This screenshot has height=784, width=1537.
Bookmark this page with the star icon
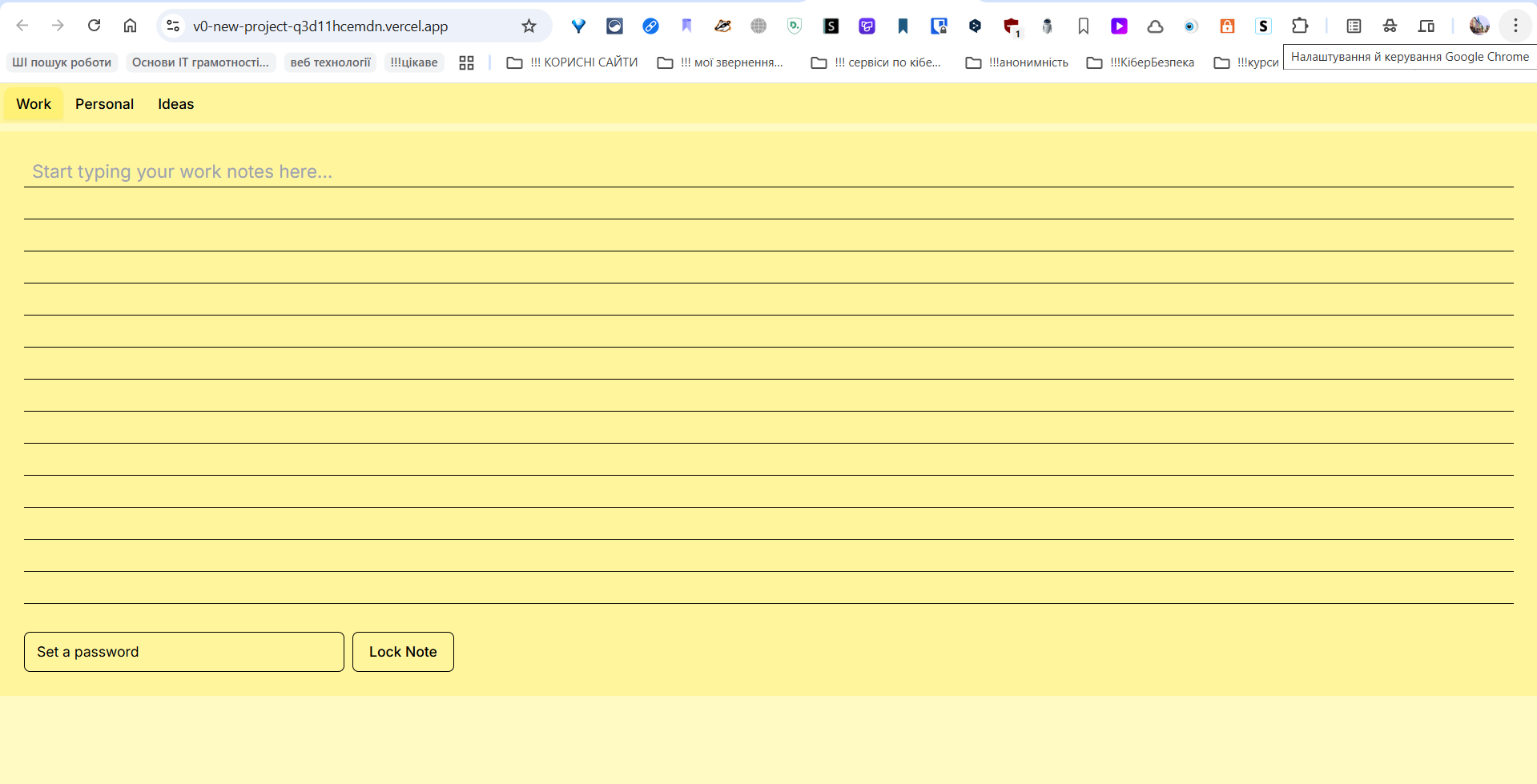click(x=529, y=26)
